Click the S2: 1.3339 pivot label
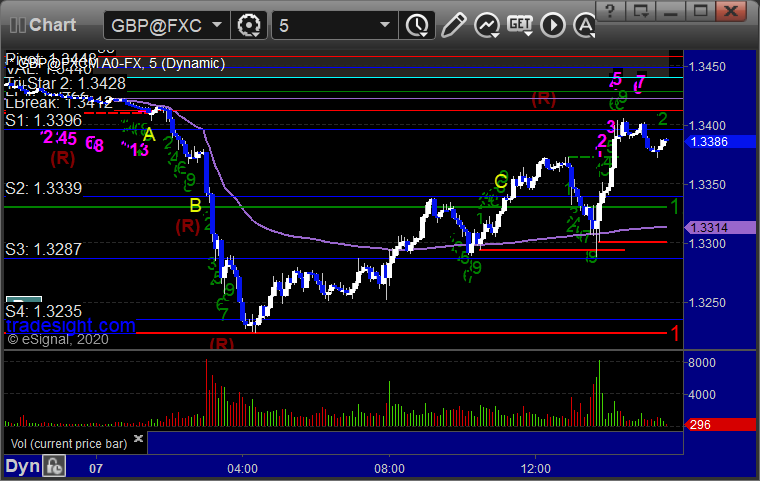The height and width of the screenshot is (481, 760). coord(44,188)
